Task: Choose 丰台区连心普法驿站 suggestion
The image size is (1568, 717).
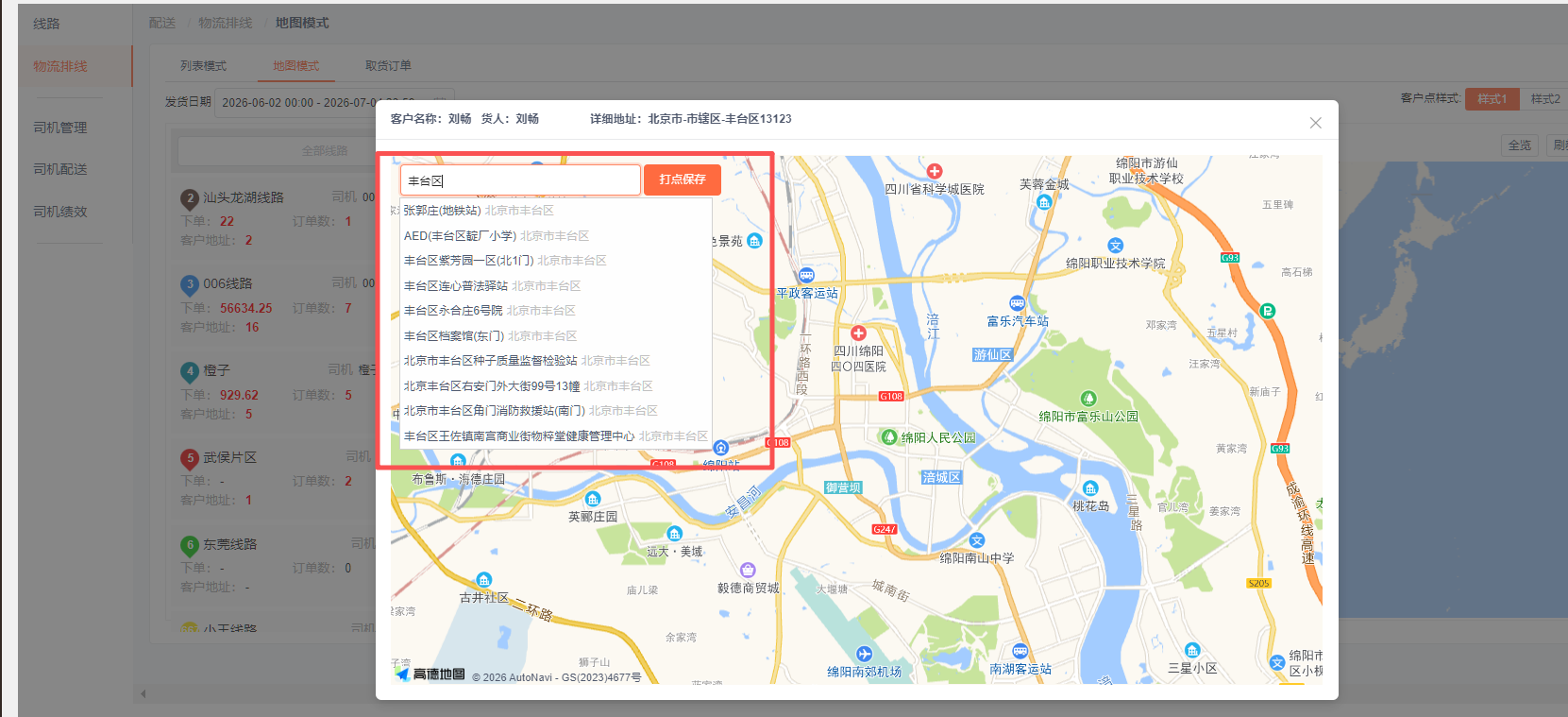Action: [555, 285]
